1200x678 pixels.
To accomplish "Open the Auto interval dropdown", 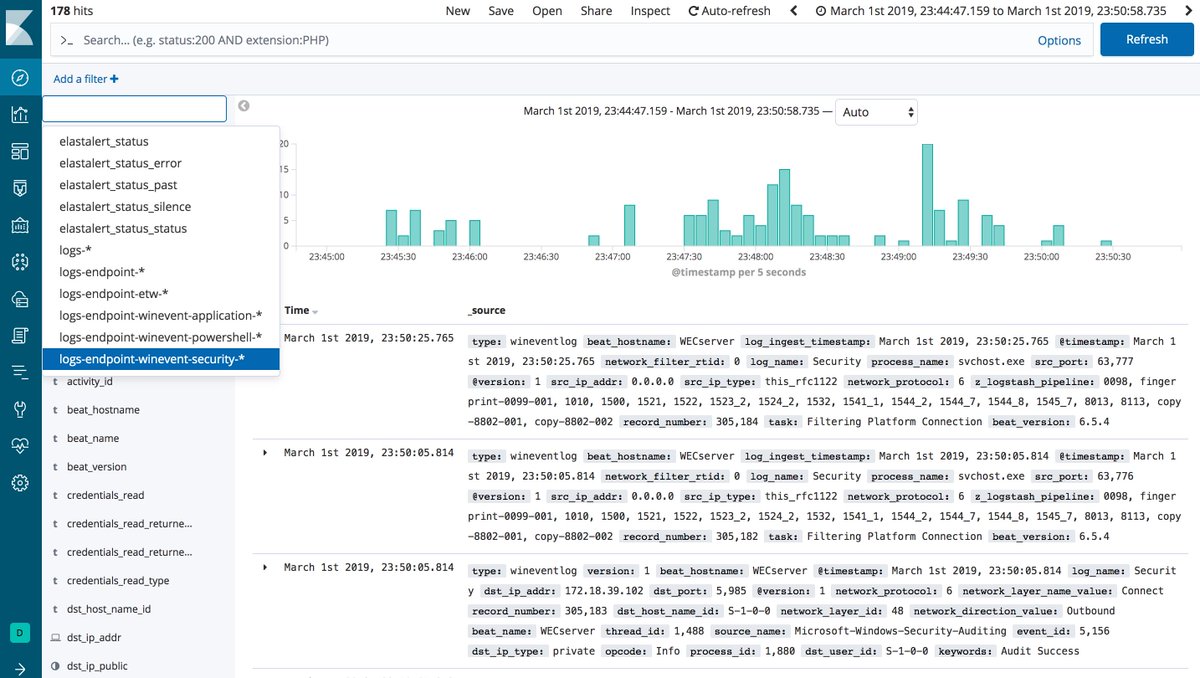I will tap(876, 112).
